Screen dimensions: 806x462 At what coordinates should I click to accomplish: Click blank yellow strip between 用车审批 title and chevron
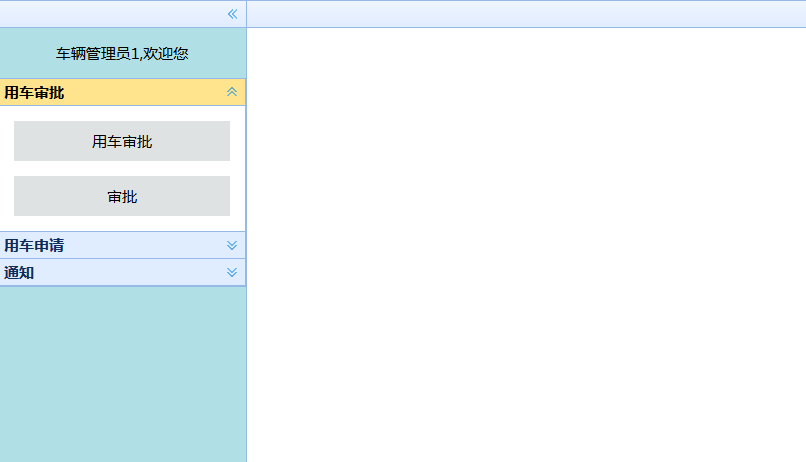[145, 93]
